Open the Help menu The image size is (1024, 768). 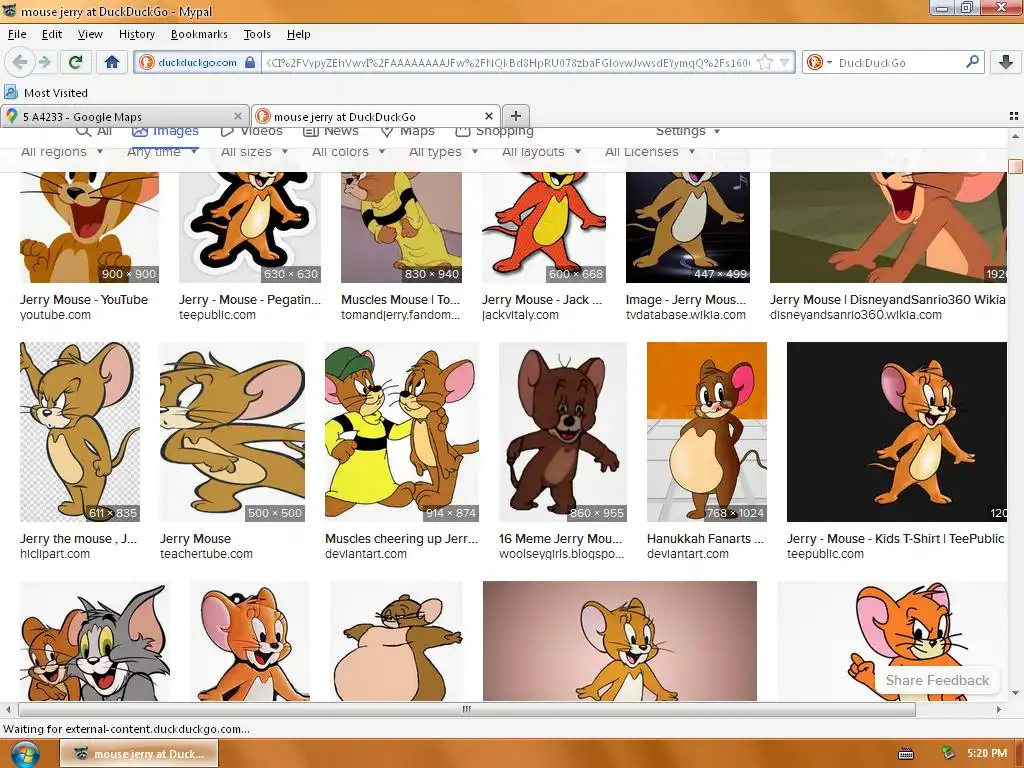click(x=298, y=34)
